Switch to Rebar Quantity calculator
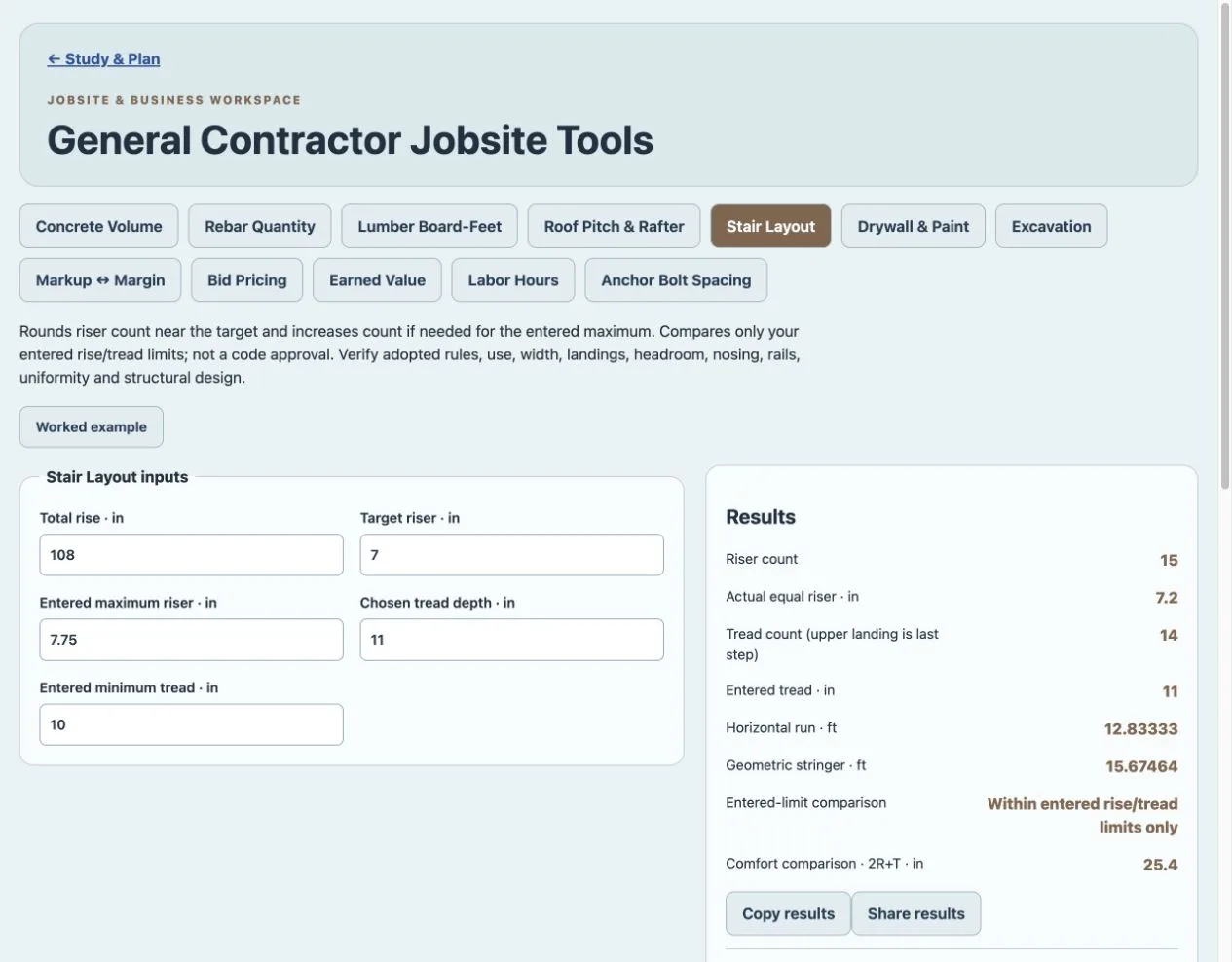Viewport: 1232px width, 962px height. click(x=260, y=226)
